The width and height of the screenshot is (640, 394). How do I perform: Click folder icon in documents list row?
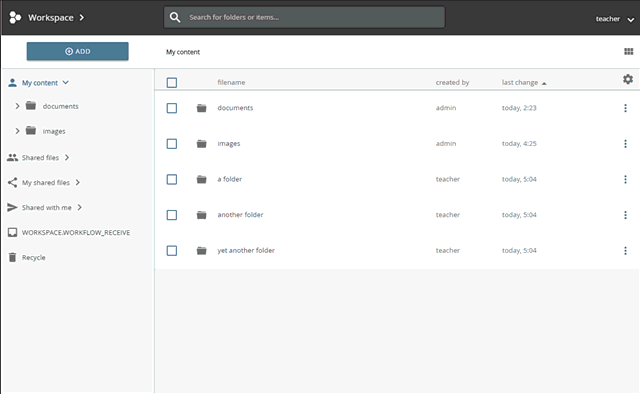(202, 108)
